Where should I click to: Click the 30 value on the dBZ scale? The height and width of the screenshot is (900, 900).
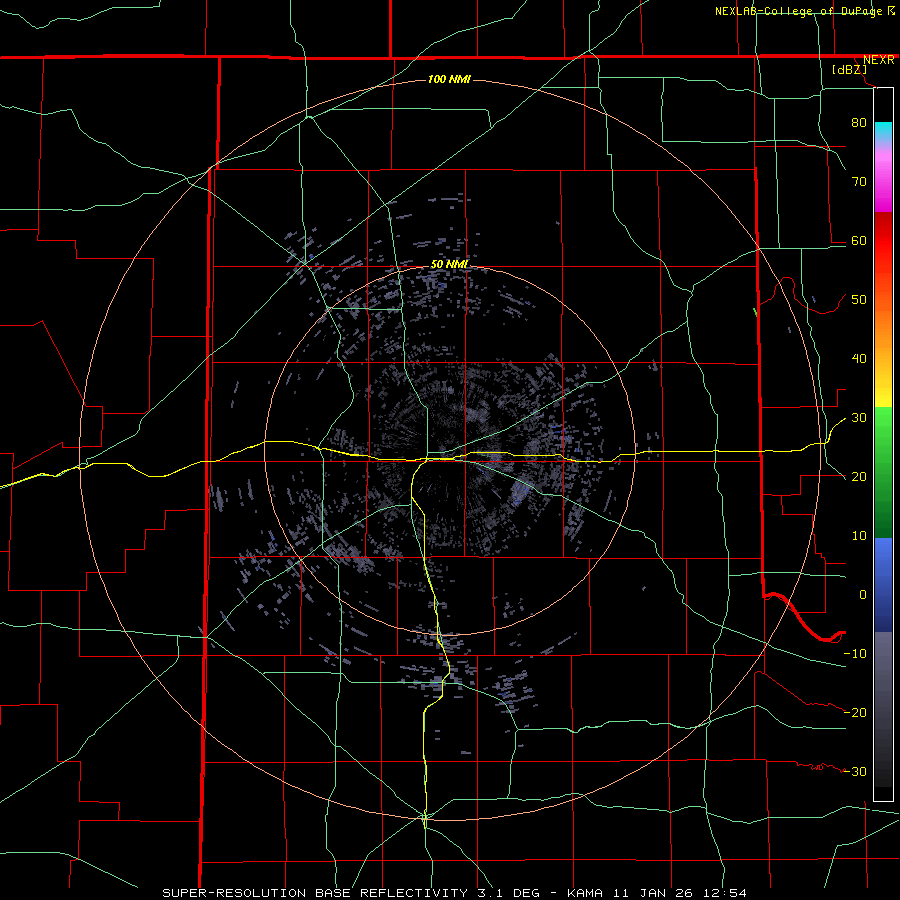pyautogui.click(x=859, y=417)
